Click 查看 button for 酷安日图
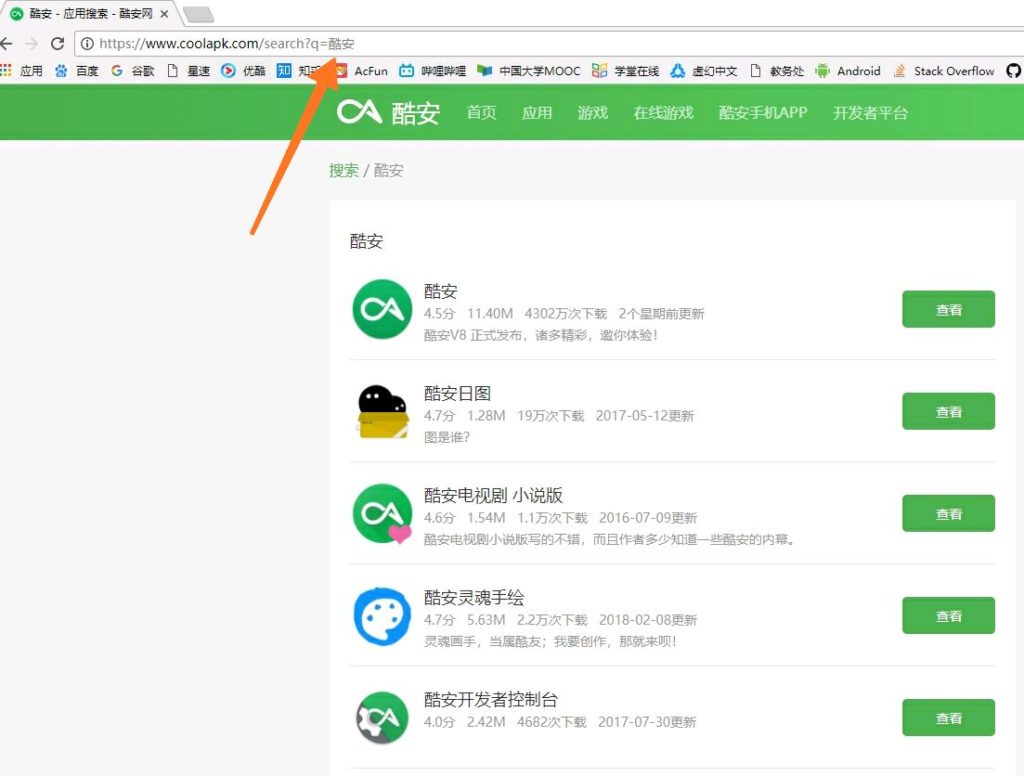Viewport: 1024px width, 776px height. click(x=948, y=411)
